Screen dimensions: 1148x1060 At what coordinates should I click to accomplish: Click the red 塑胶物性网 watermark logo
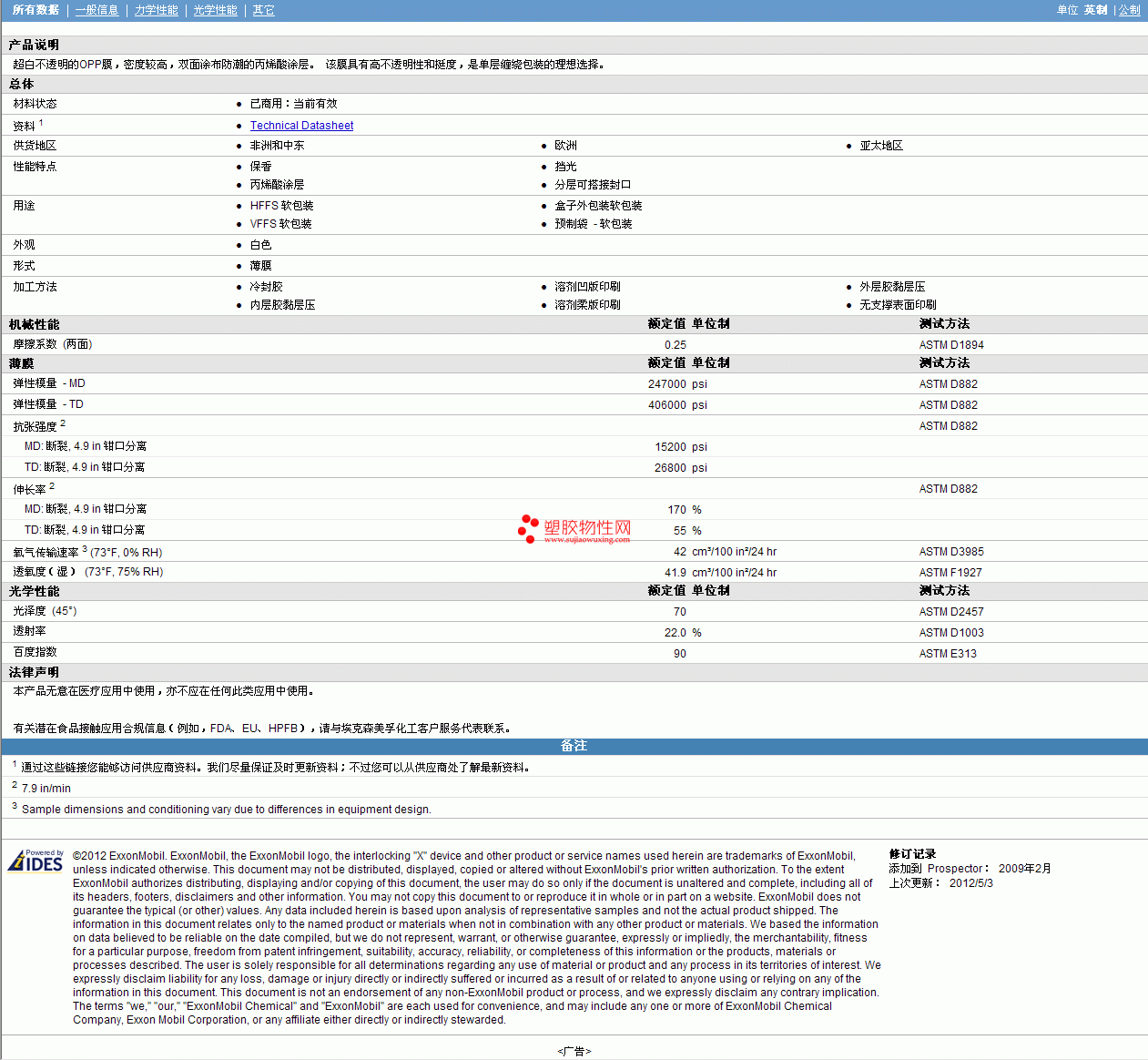point(574,530)
